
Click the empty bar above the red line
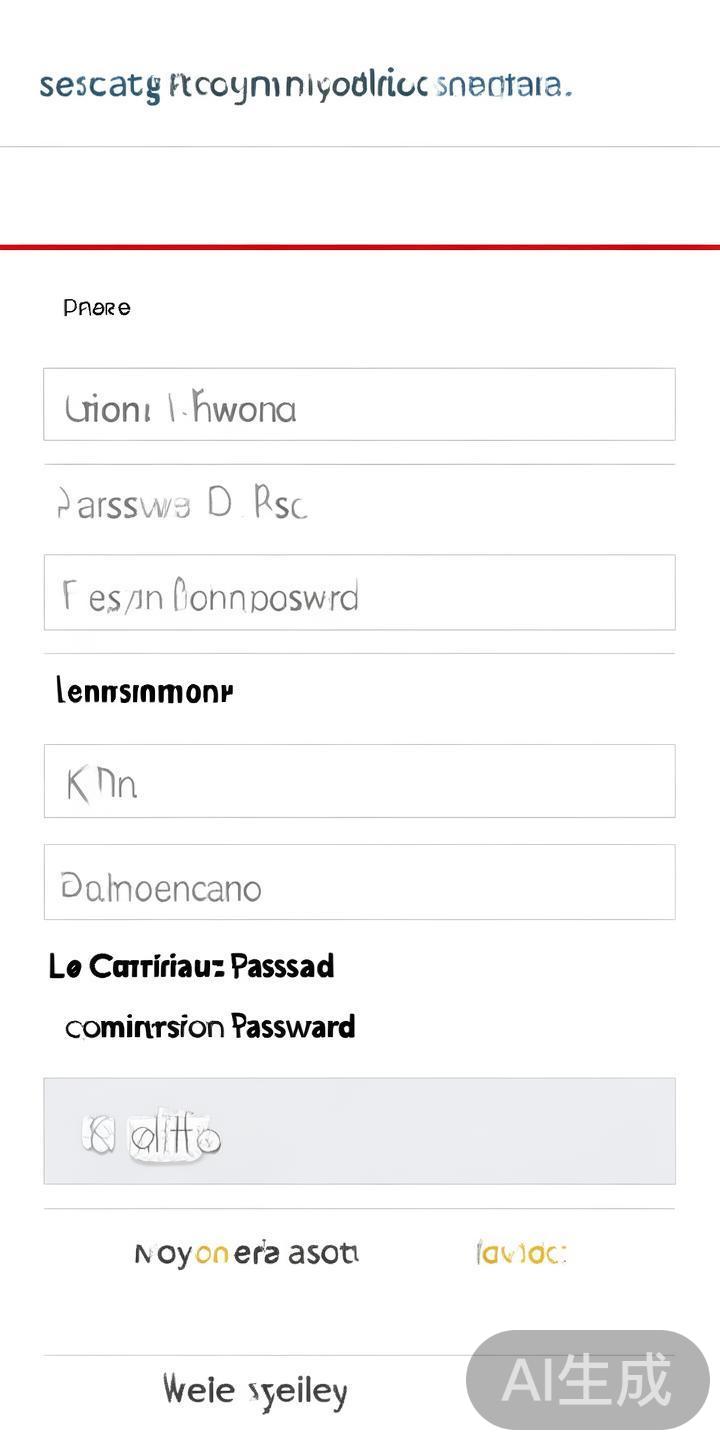click(360, 195)
